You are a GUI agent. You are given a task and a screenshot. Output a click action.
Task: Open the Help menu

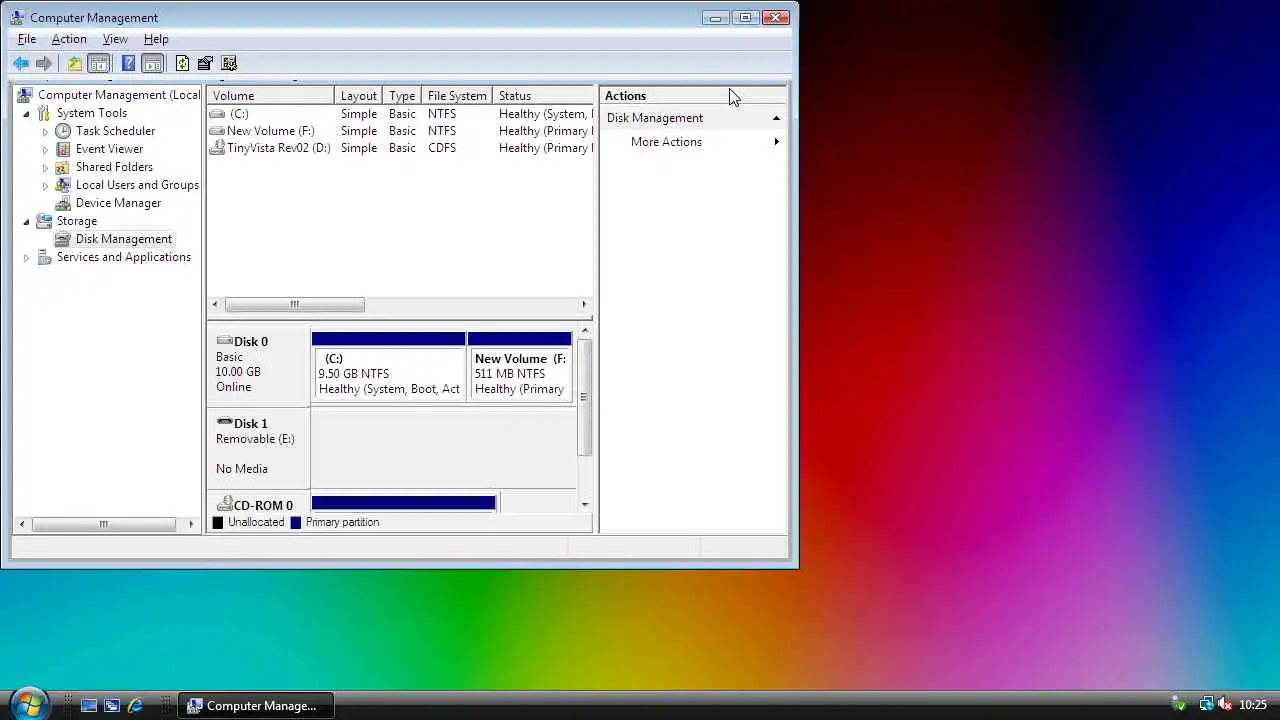pos(156,39)
